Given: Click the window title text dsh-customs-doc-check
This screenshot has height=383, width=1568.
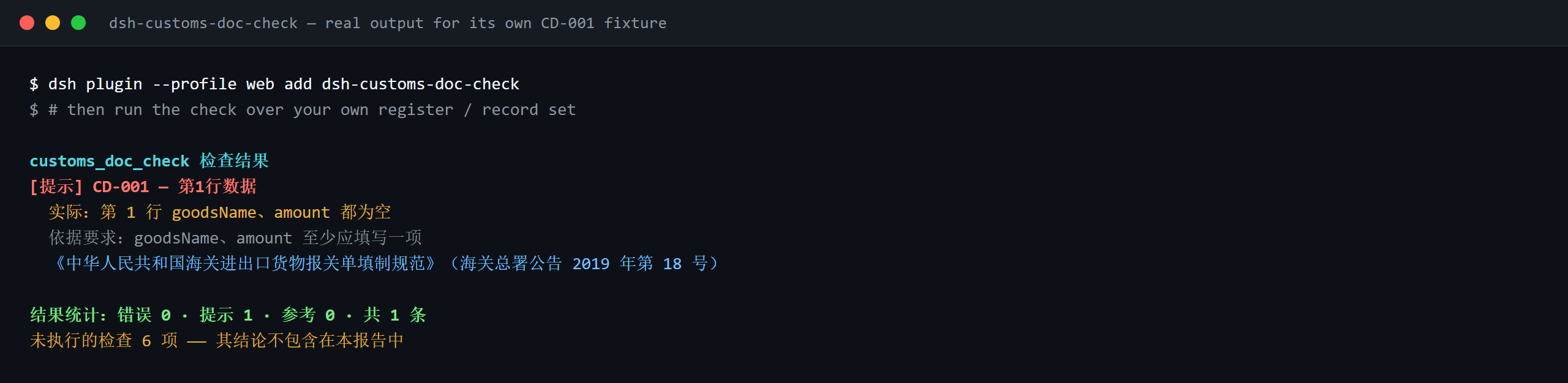Looking at the screenshot, I should pyautogui.click(x=203, y=23).
